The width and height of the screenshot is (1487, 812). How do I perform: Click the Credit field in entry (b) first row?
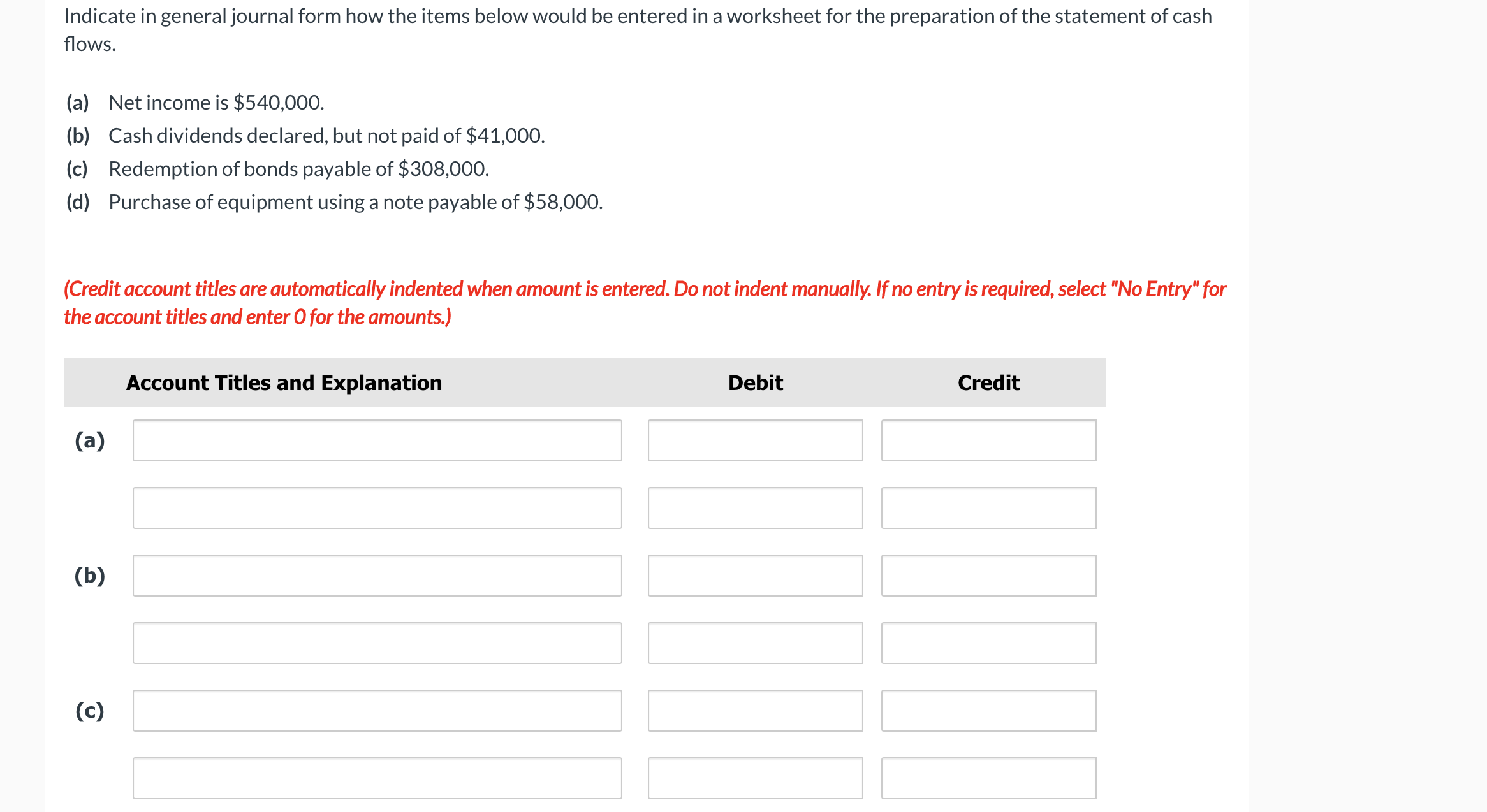click(x=988, y=576)
